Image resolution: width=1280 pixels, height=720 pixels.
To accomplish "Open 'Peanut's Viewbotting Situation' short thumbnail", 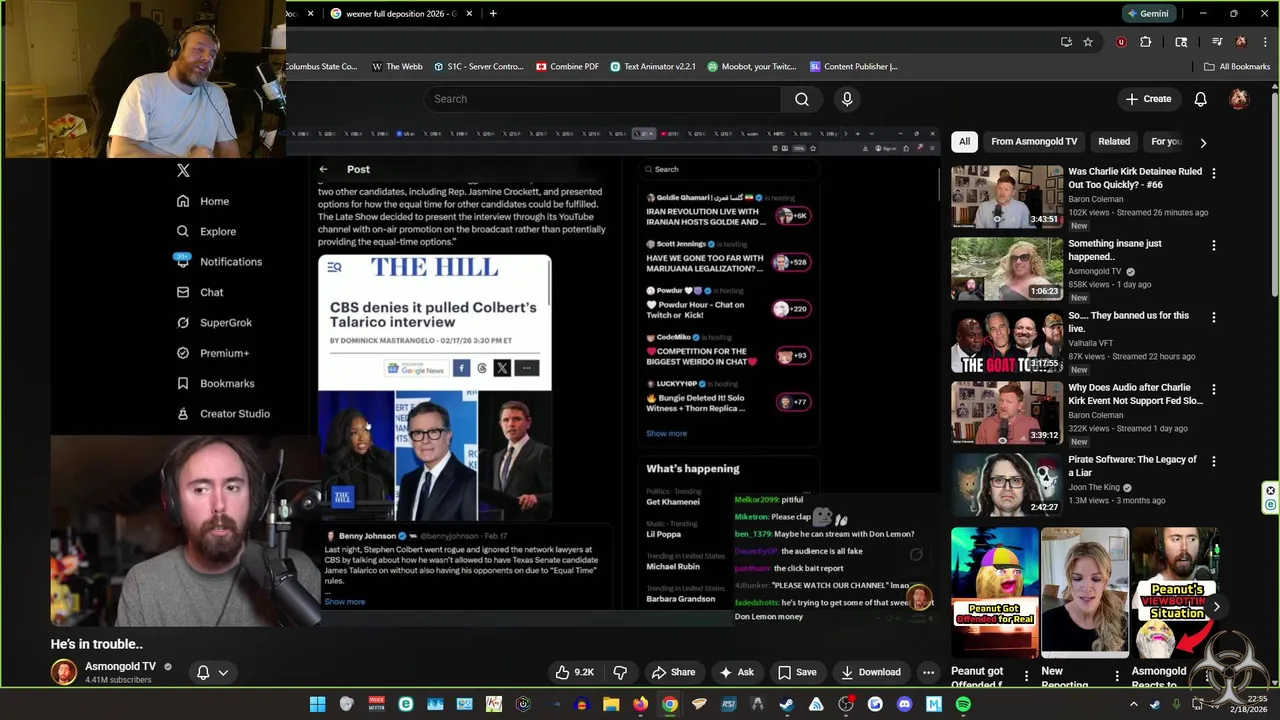I will coord(1176,592).
